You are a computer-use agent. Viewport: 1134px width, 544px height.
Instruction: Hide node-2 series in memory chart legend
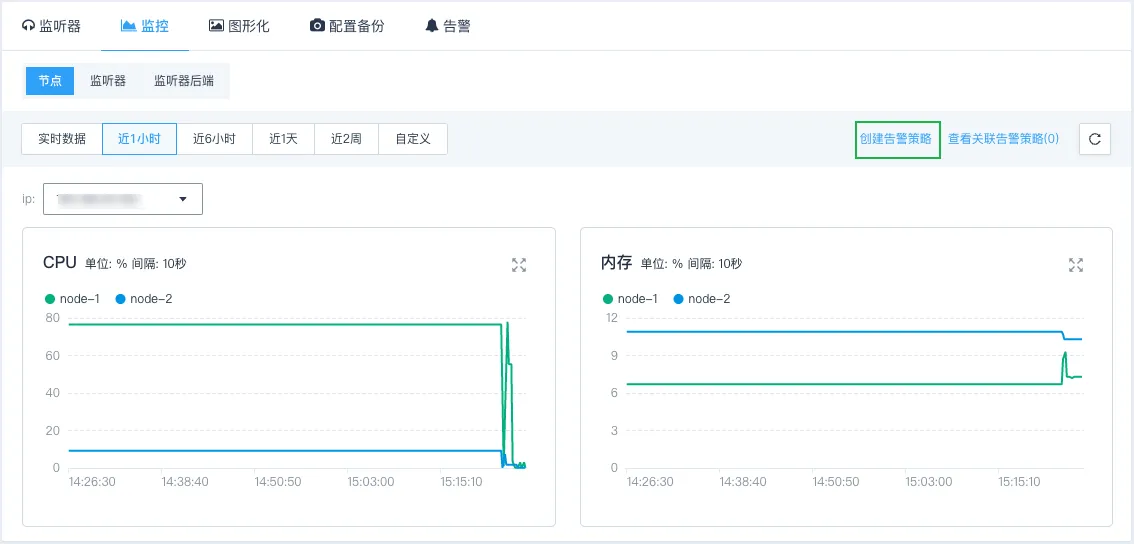tap(702, 299)
